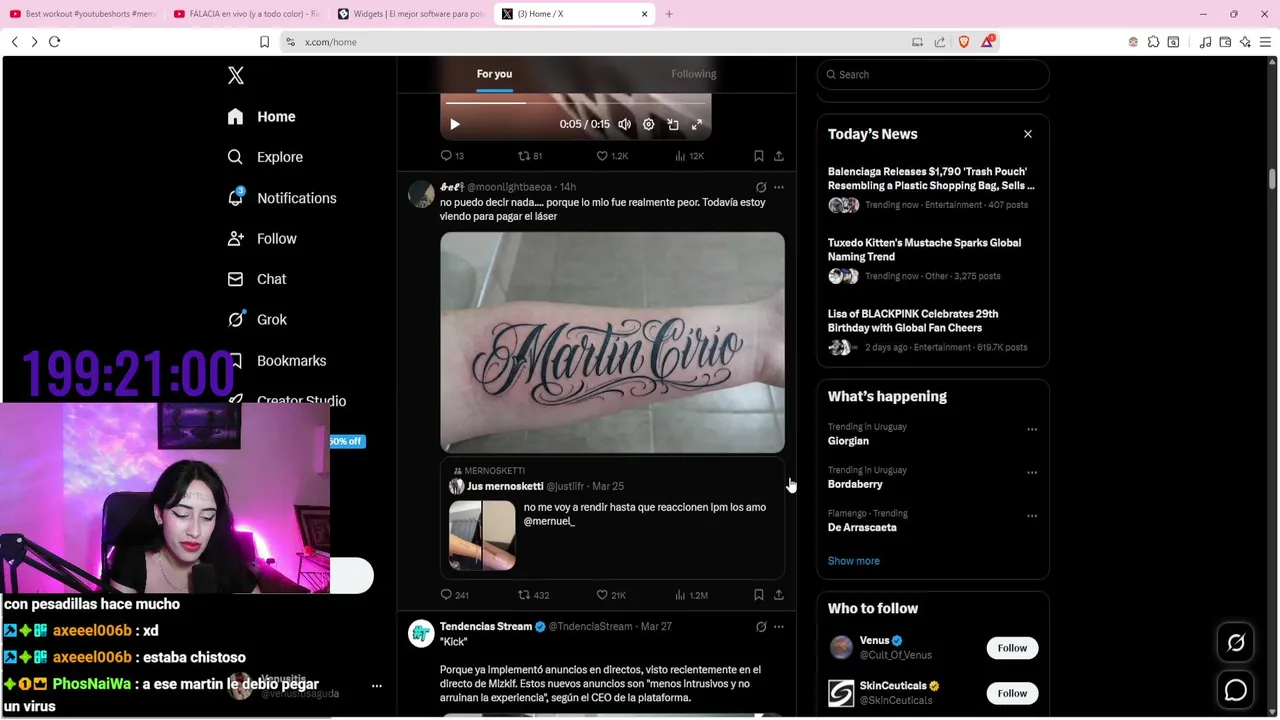View analytics of post with 12K views

coord(689,156)
